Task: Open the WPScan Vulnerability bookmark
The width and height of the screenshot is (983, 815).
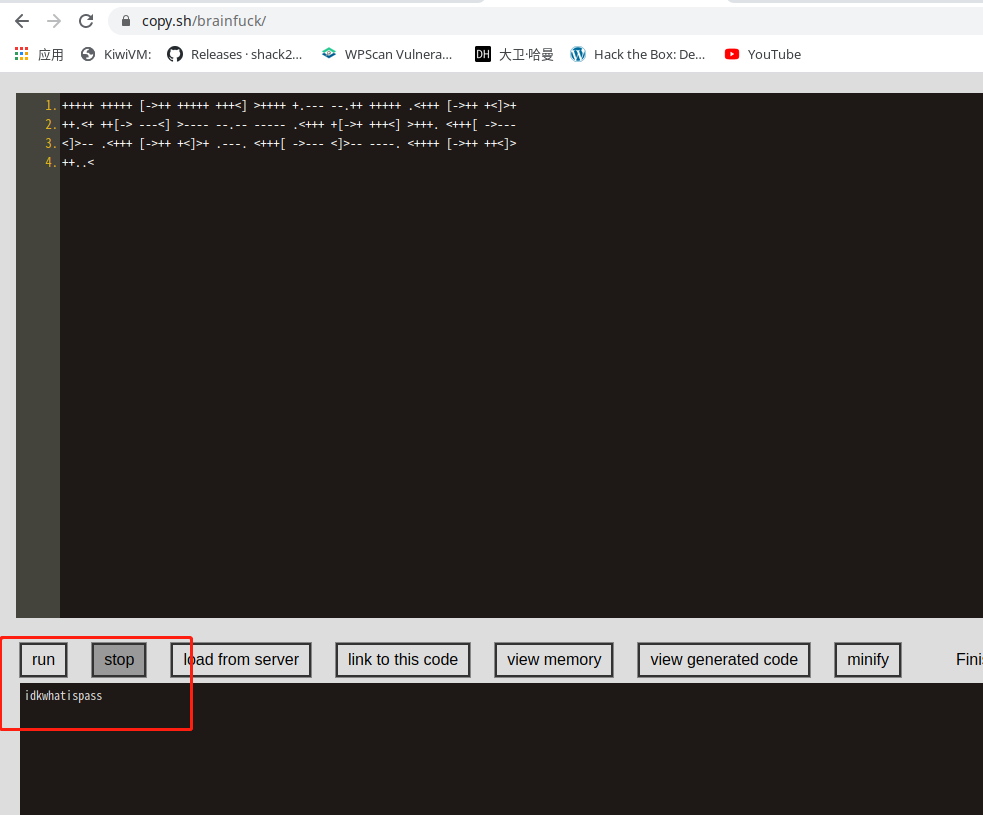Action: click(x=387, y=55)
